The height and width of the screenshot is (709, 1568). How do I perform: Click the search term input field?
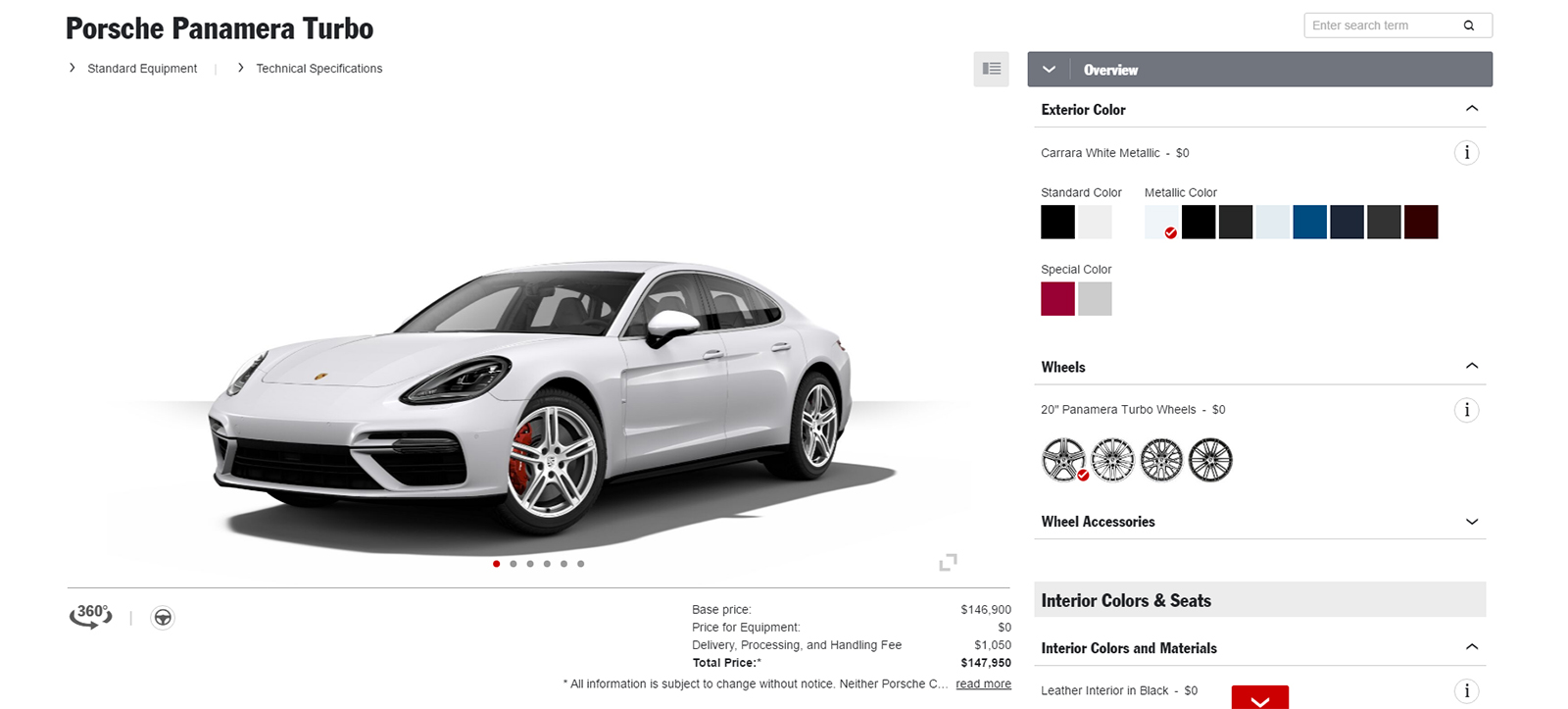click(1382, 25)
